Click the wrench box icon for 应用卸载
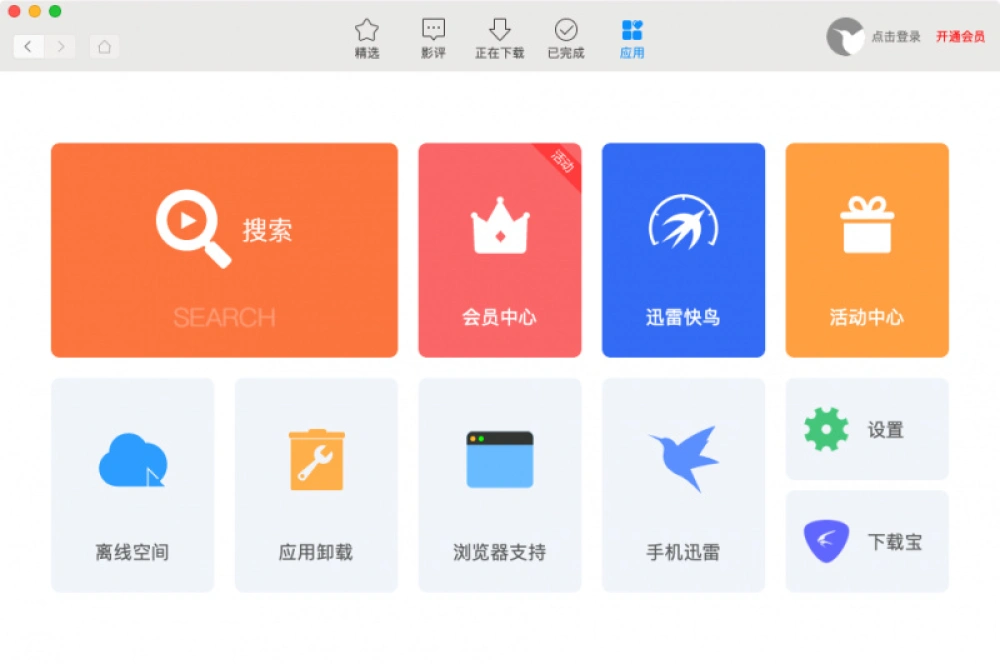Image resolution: width=1000 pixels, height=664 pixels. click(x=316, y=460)
